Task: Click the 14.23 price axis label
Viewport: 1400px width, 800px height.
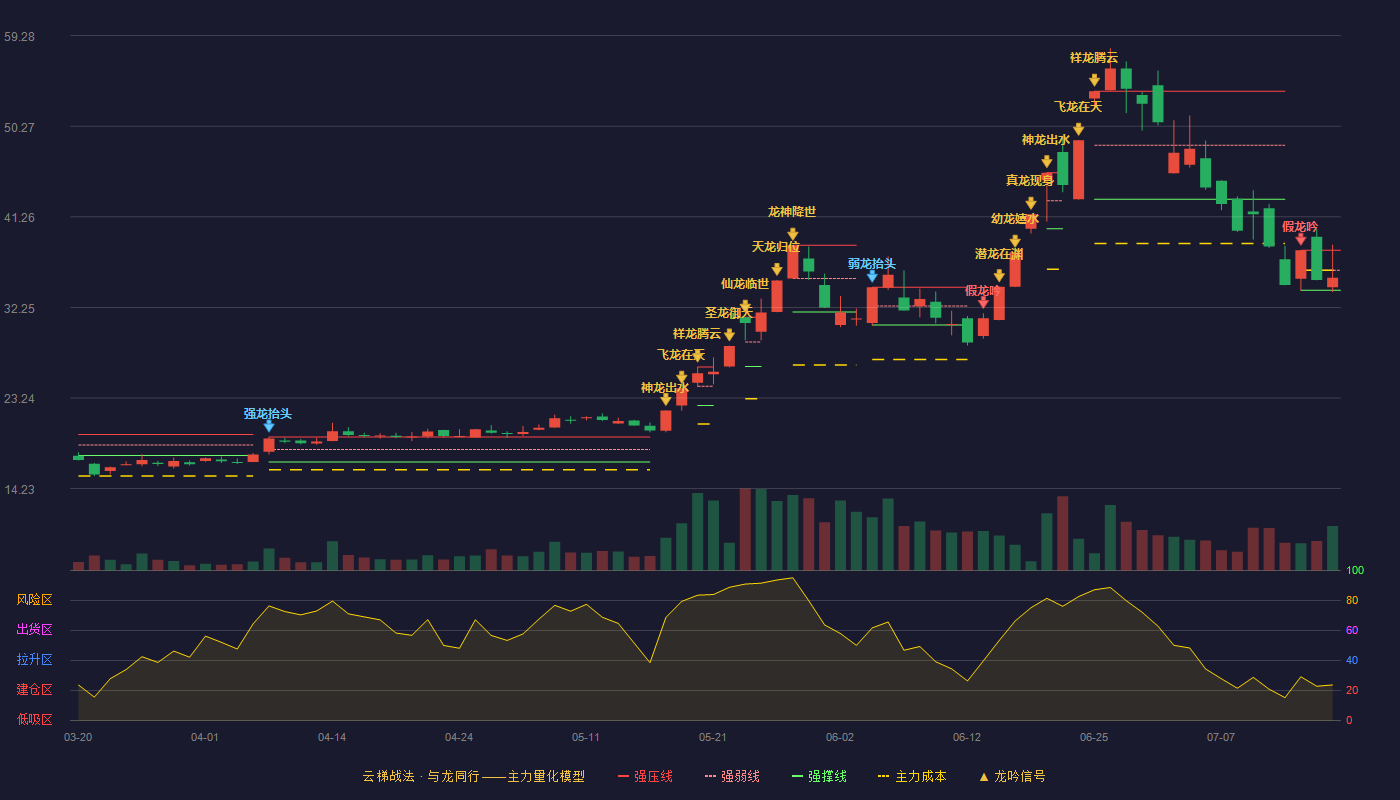Action: pos(19,490)
